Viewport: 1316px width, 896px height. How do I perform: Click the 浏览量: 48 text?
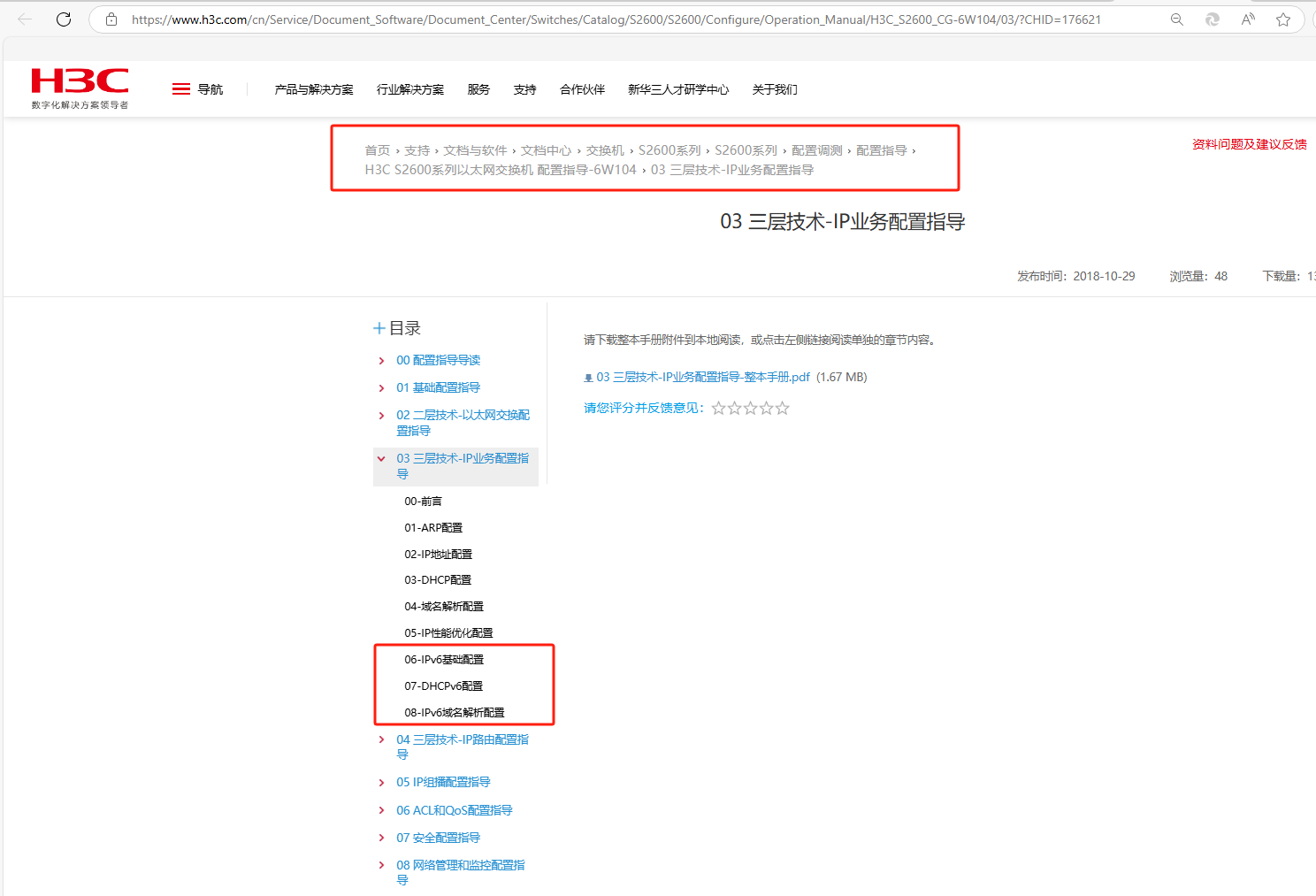tap(1198, 277)
